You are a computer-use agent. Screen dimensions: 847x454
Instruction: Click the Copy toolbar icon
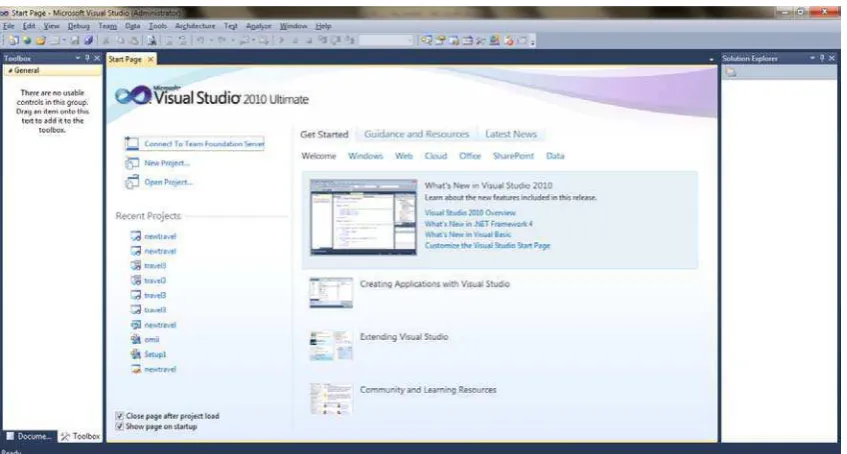tap(120, 41)
